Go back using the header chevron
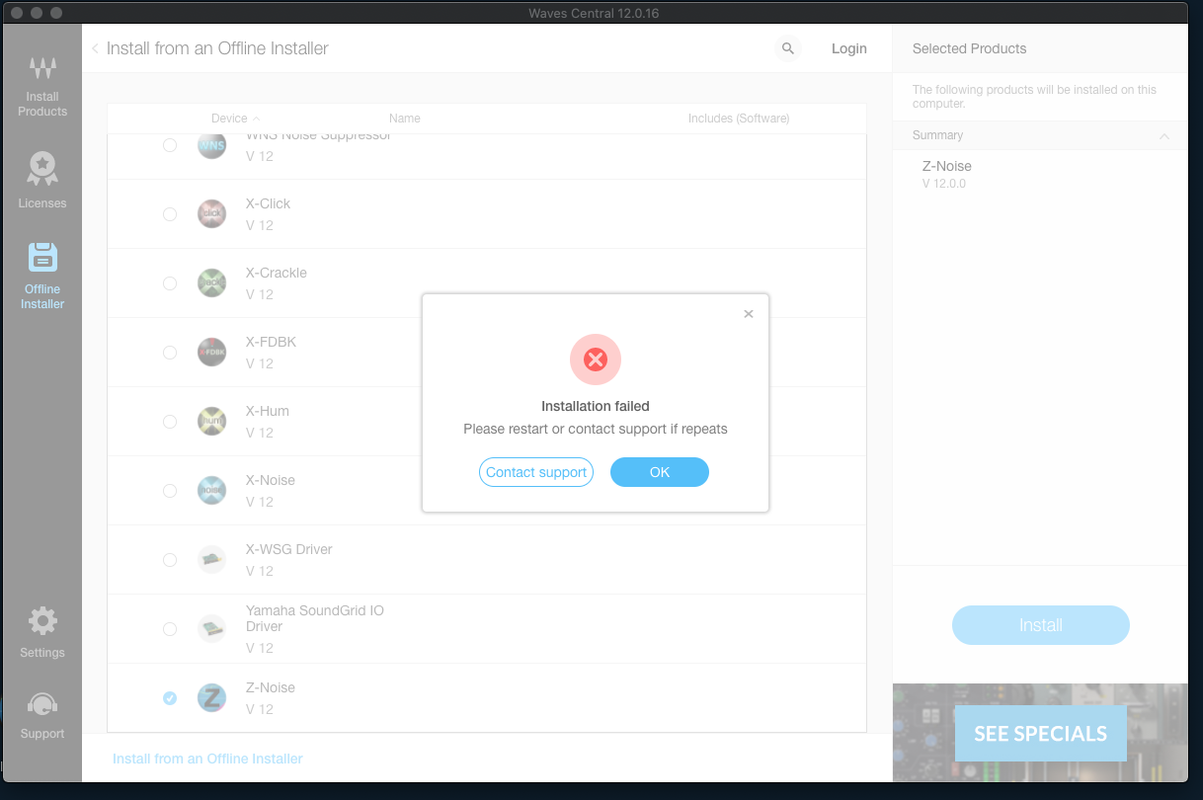The width and height of the screenshot is (1203, 800). click(x=95, y=48)
